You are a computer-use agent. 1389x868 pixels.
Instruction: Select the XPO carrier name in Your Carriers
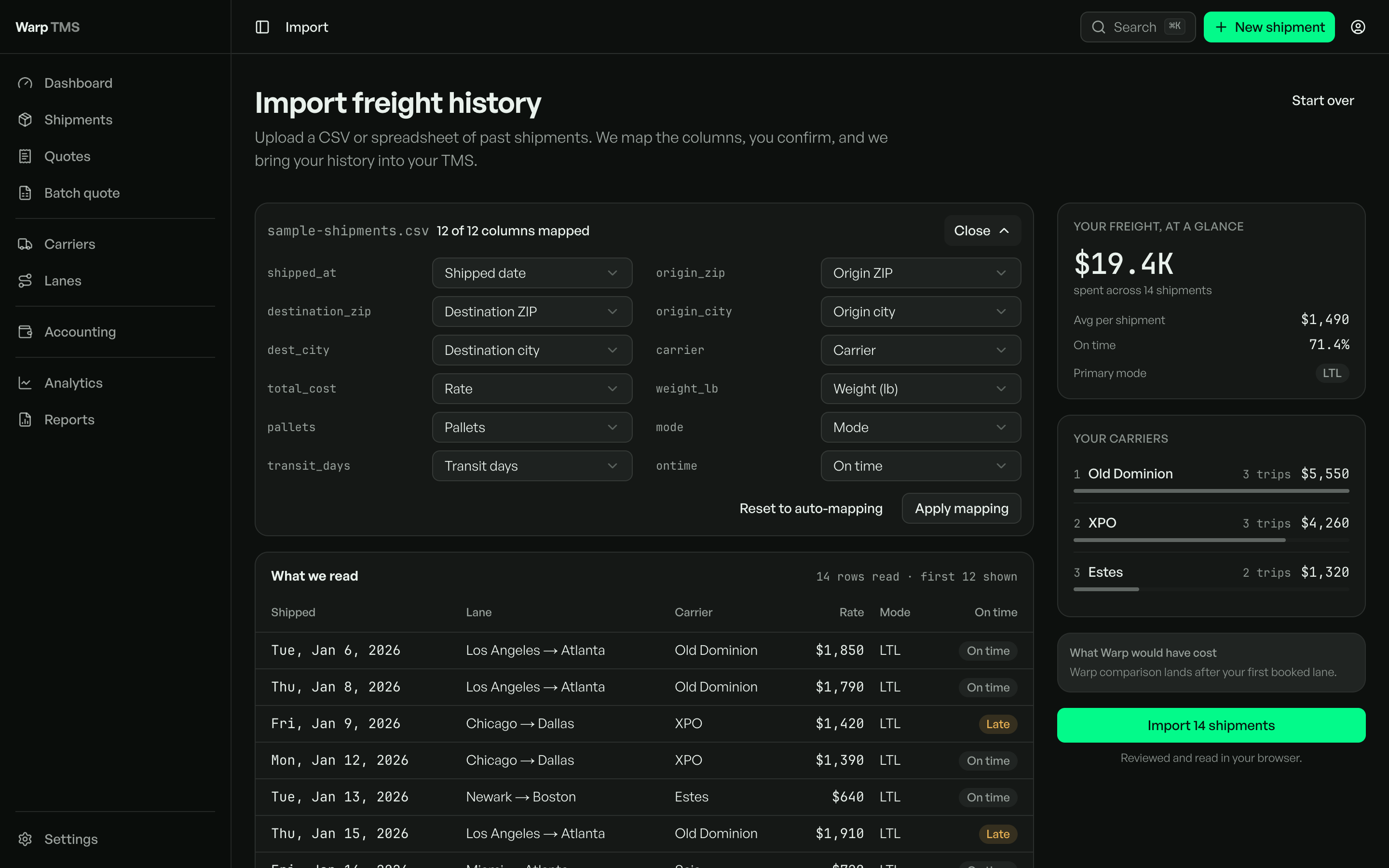click(1102, 523)
